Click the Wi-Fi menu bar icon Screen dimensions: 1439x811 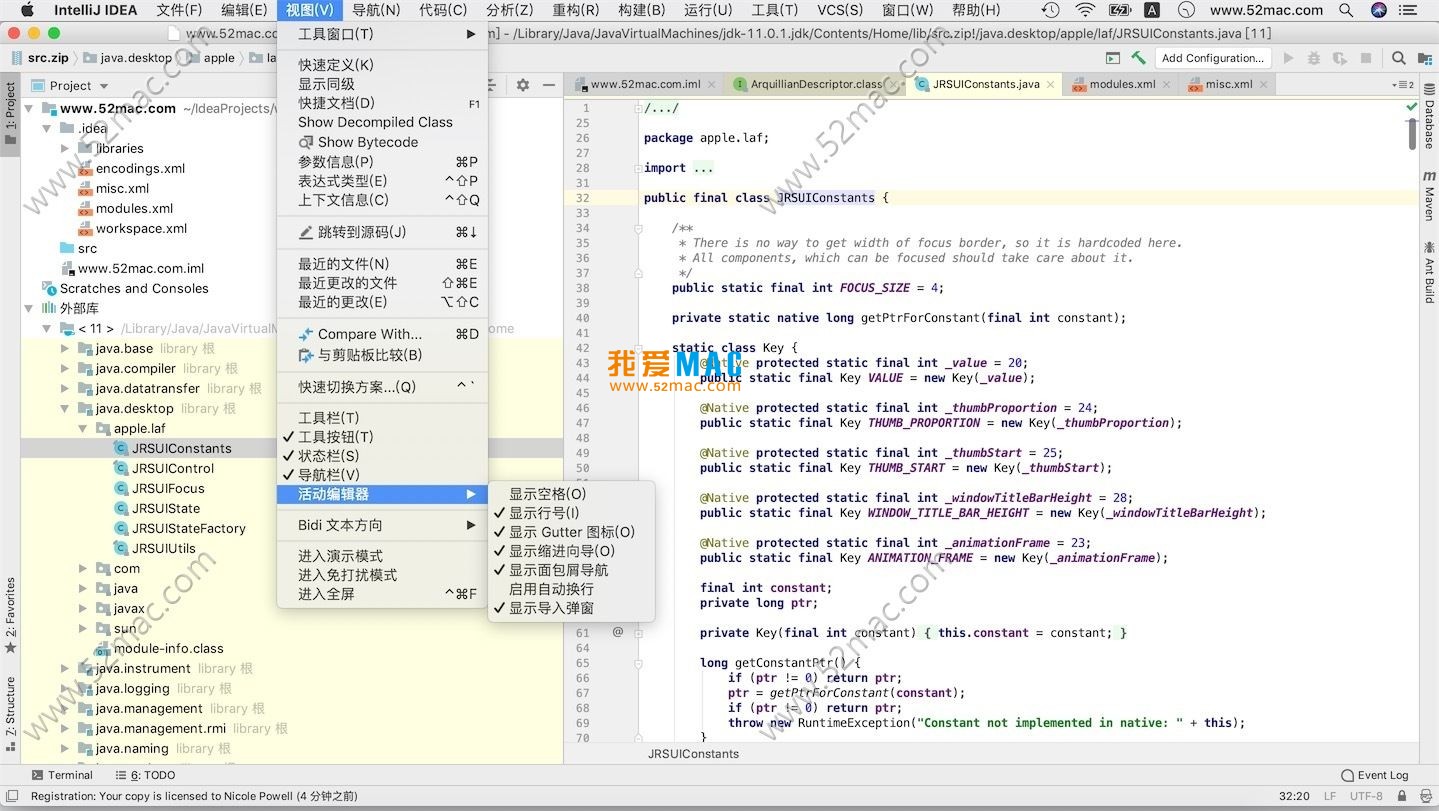click(1085, 10)
